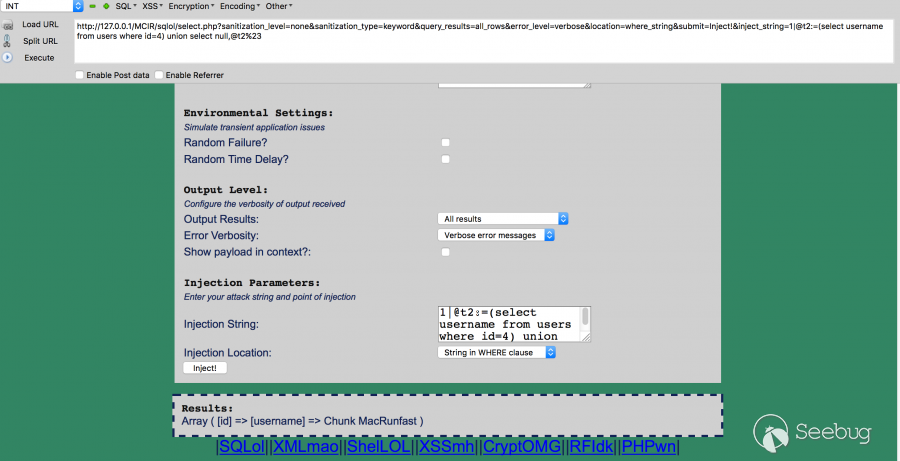Open the PHPwn link
Viewport: 900px width, 461px height.
tap(649, 446)
